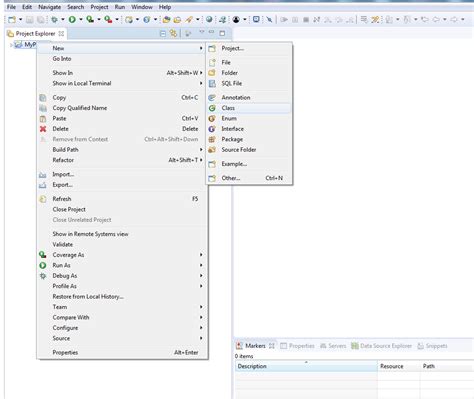Select Restore from Local History entry

pos(121,297)
